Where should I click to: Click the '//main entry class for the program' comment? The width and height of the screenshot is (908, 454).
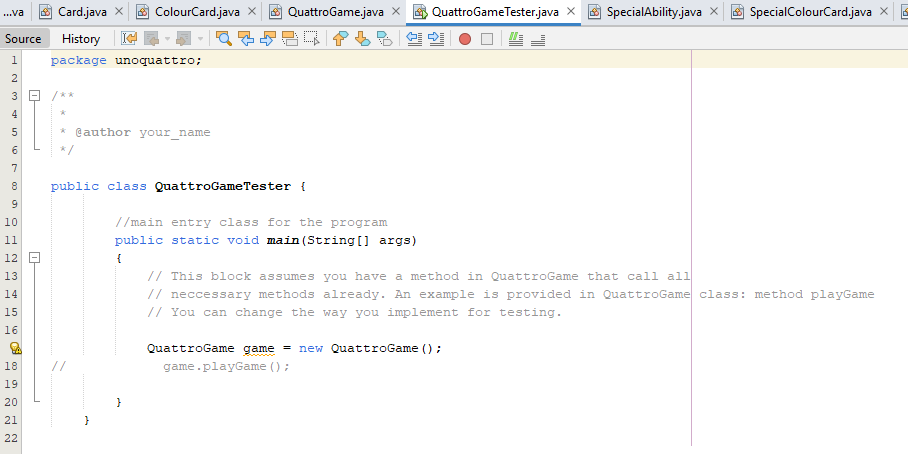(x=251, y=222)
